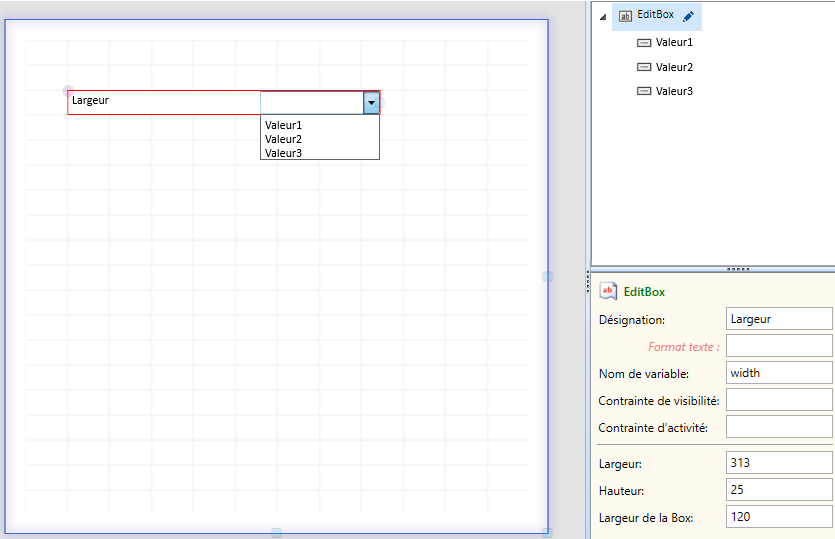
Task: Select the EditBox tree node
Action: 657,16
